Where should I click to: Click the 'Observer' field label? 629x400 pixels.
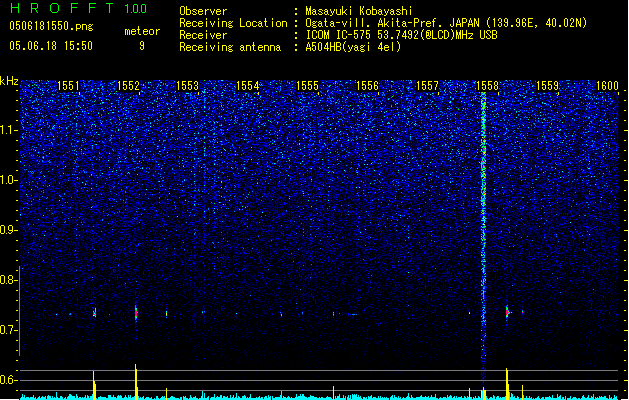pos(203,11)
